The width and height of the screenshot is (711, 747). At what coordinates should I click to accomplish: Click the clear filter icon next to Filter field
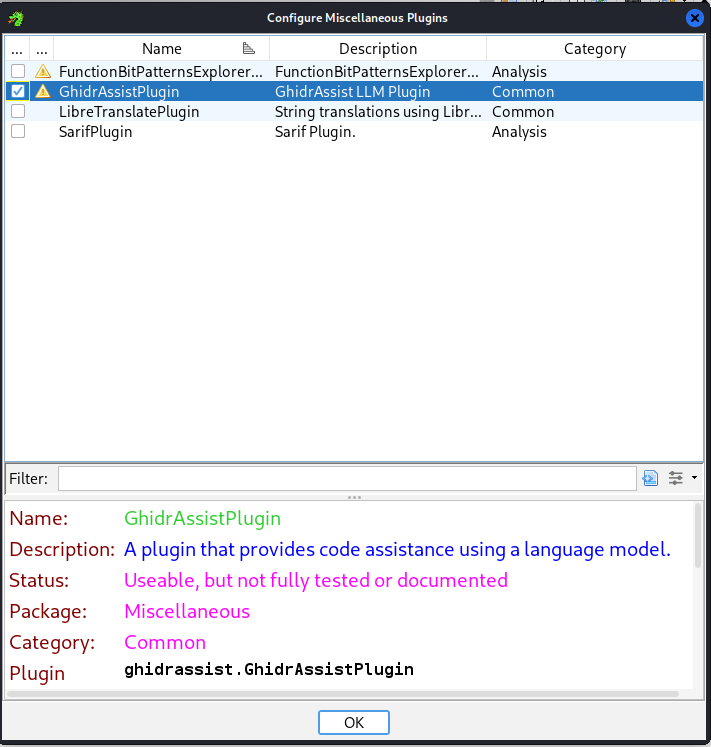pos(651,478)
